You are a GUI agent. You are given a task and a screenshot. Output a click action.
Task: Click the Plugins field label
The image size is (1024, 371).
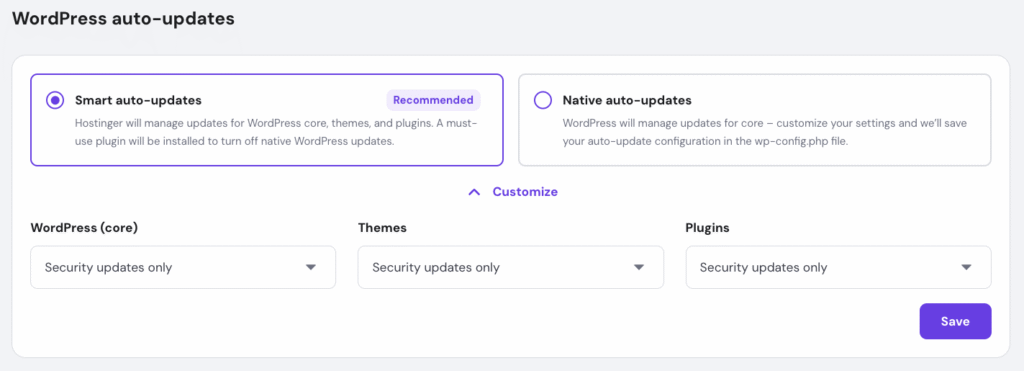click(707, 228)
